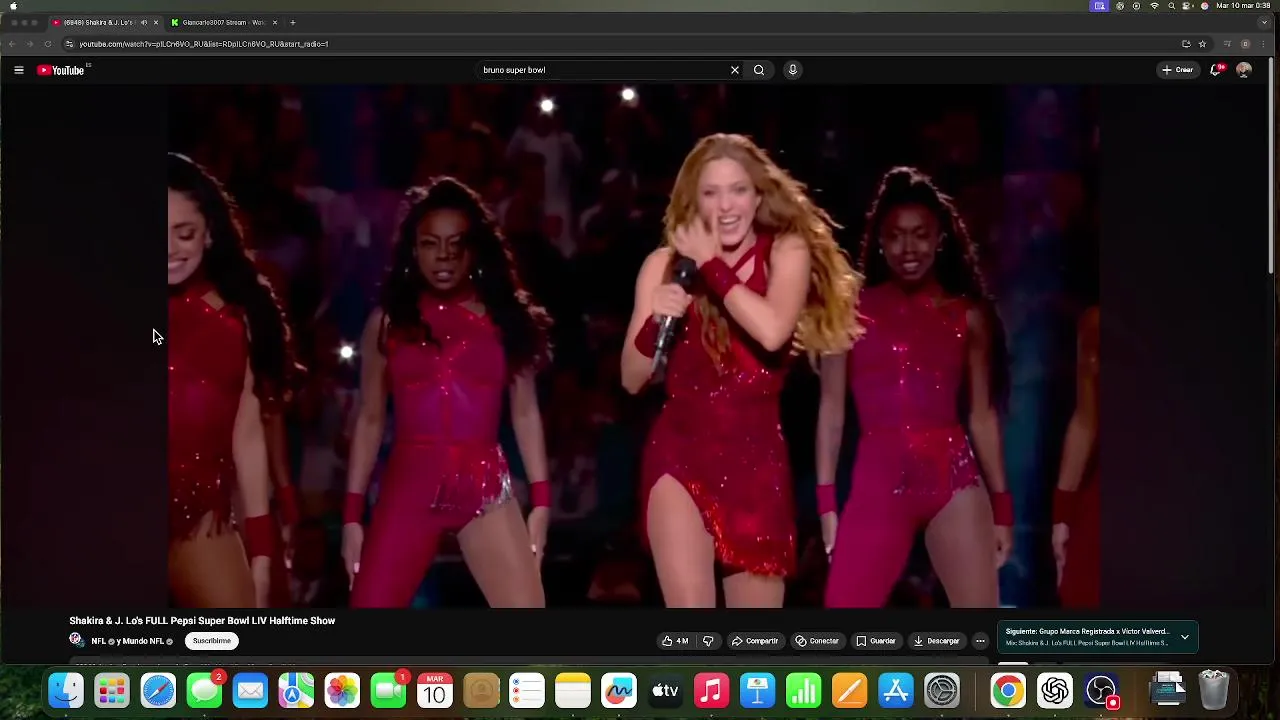Open the Trash in the Dock

point(1213,690)
